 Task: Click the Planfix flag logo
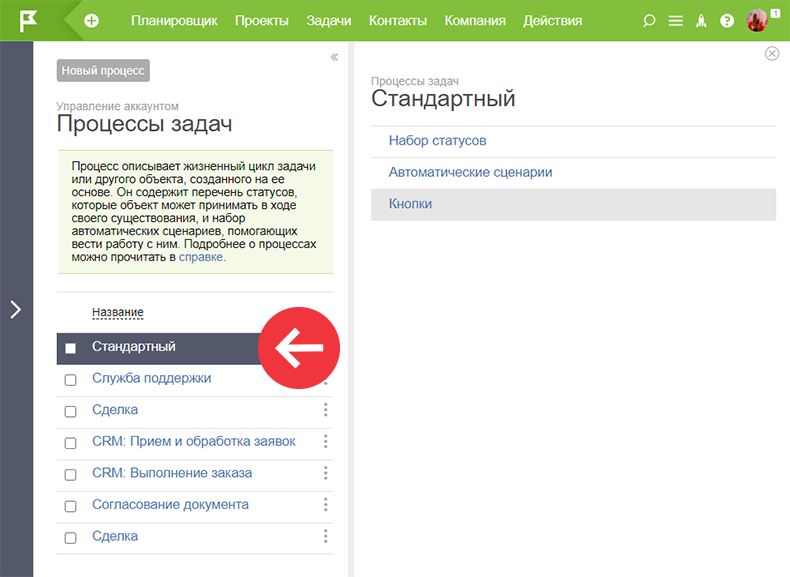coord(28,21)
